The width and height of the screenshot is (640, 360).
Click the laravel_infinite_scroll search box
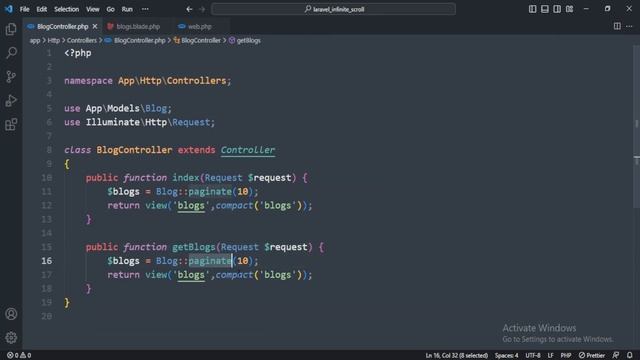coord(333,9)
